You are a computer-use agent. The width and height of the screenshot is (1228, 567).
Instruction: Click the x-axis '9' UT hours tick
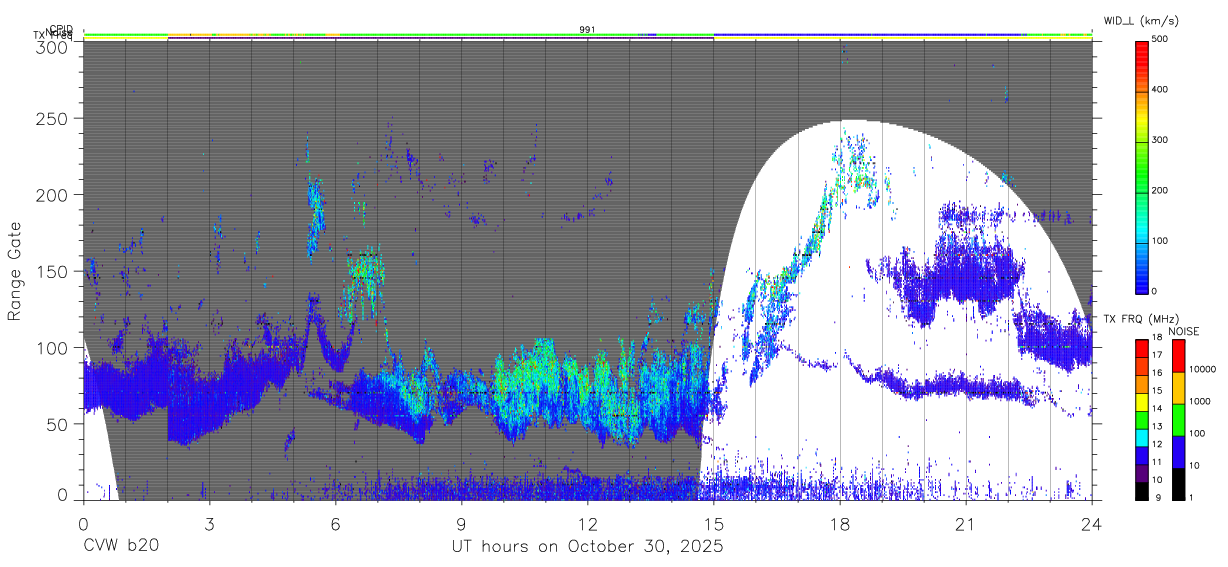coord(462,523)
